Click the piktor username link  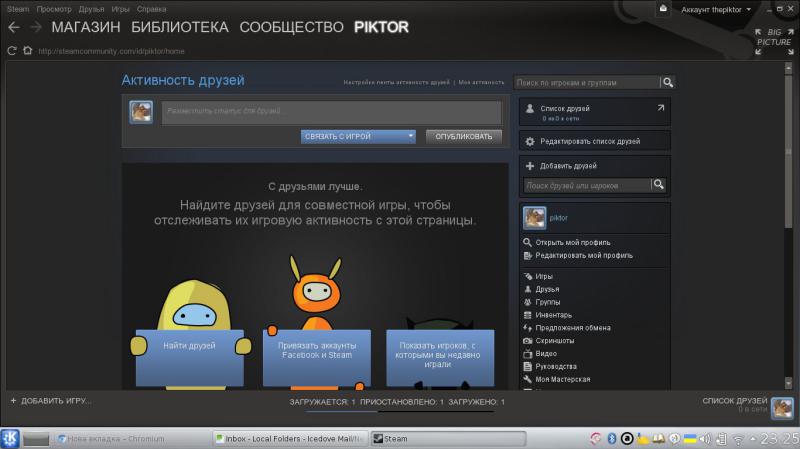558,218
